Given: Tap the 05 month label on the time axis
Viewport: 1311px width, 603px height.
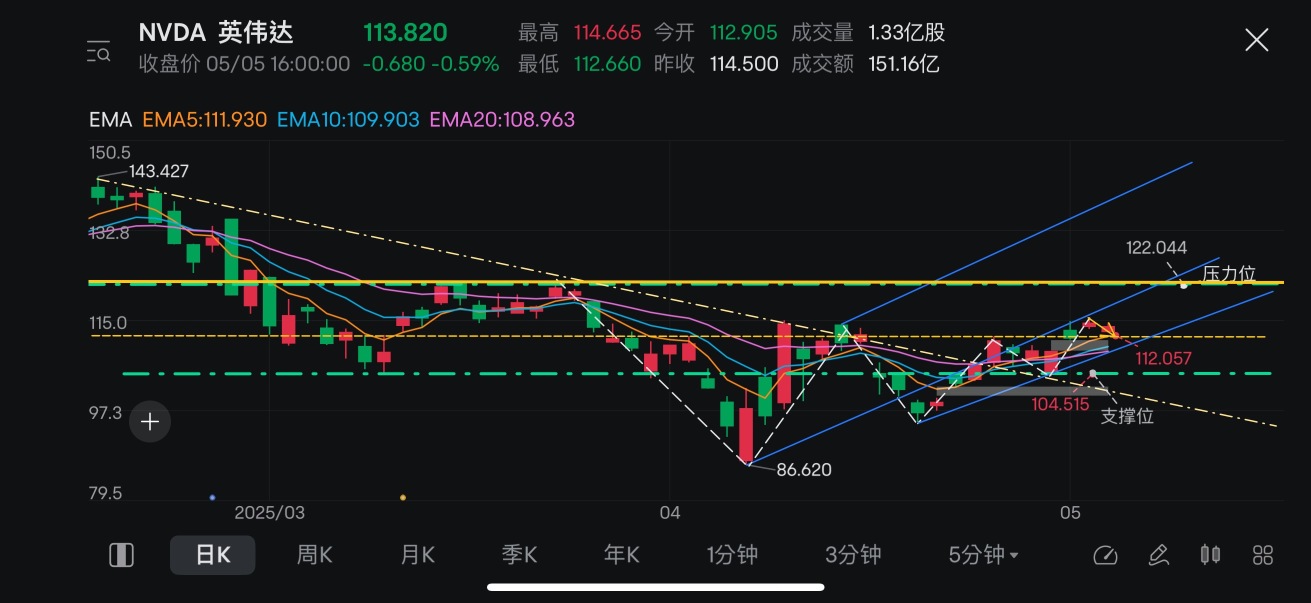Looking at the screenshot, I should [x=1070, y=512].
